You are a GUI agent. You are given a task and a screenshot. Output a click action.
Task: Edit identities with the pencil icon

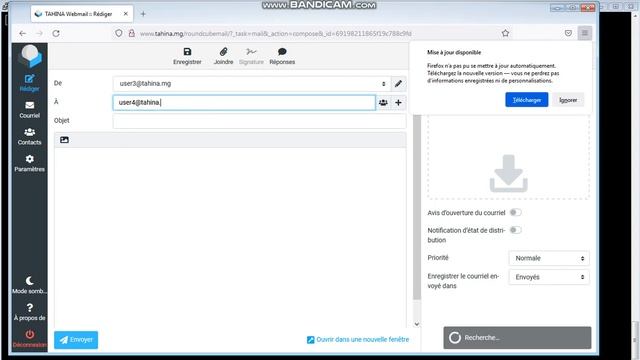[x=398, y=84]
